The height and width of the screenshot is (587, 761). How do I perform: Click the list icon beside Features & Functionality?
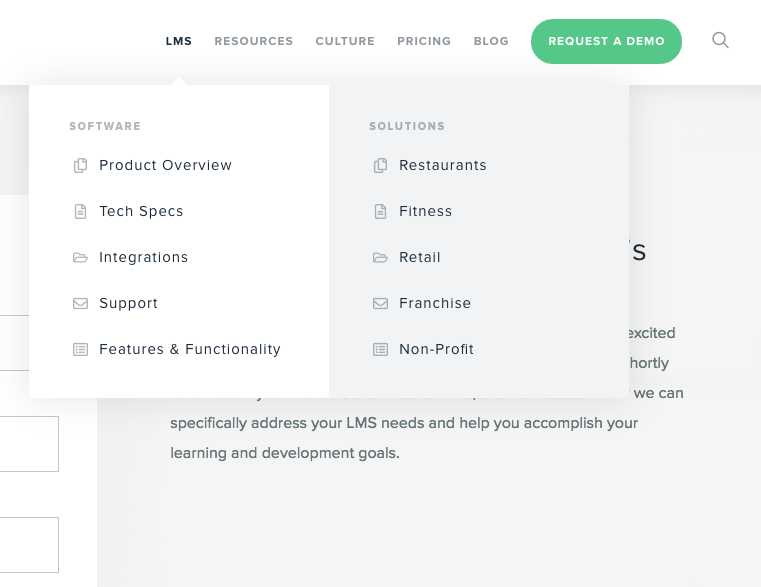81,350
